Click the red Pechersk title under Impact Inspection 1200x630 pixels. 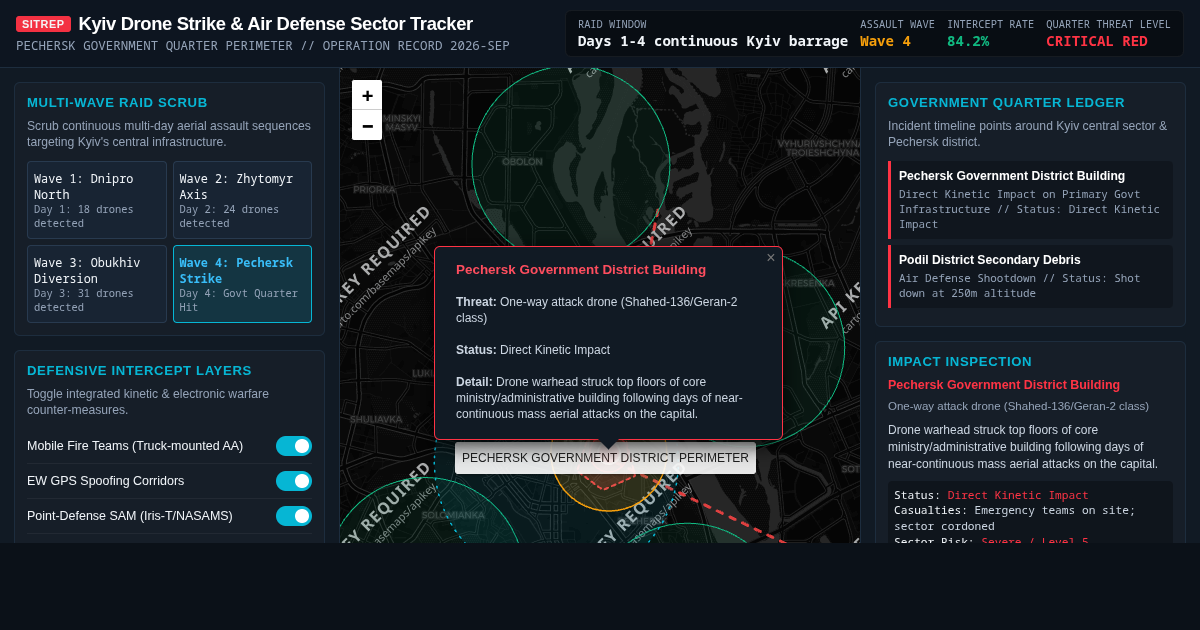1004,385
